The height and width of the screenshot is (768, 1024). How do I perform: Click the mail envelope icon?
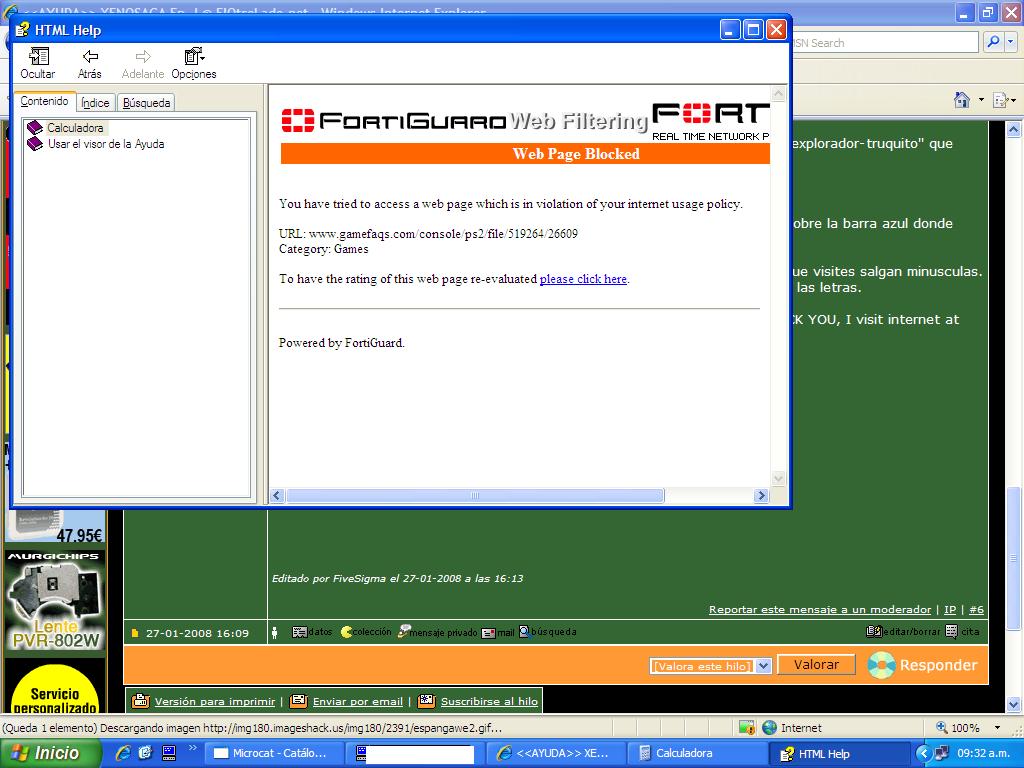(488, 633)
